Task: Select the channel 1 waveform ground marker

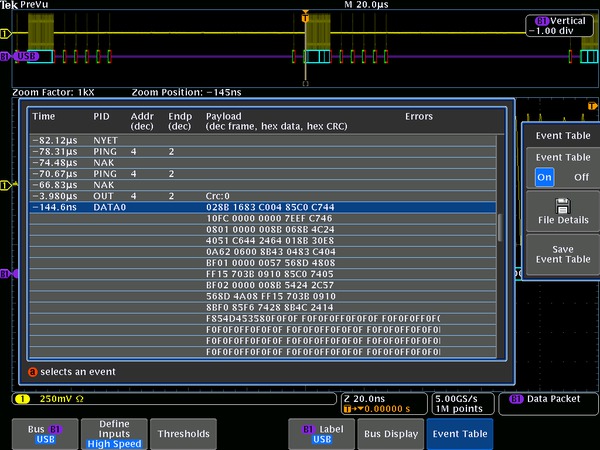Action: click(5, 34)
